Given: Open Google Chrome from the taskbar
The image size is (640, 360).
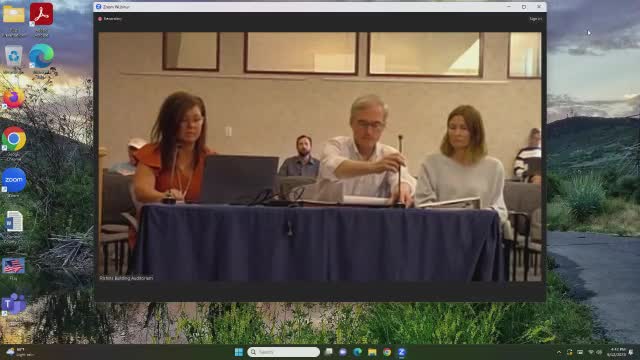Looking at the screenshot, I should click(387, 352).
